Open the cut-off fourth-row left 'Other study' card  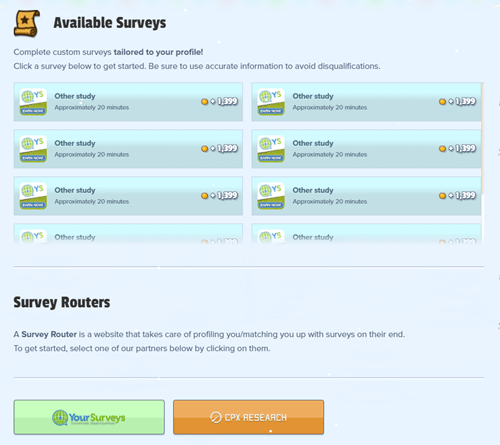128,234
